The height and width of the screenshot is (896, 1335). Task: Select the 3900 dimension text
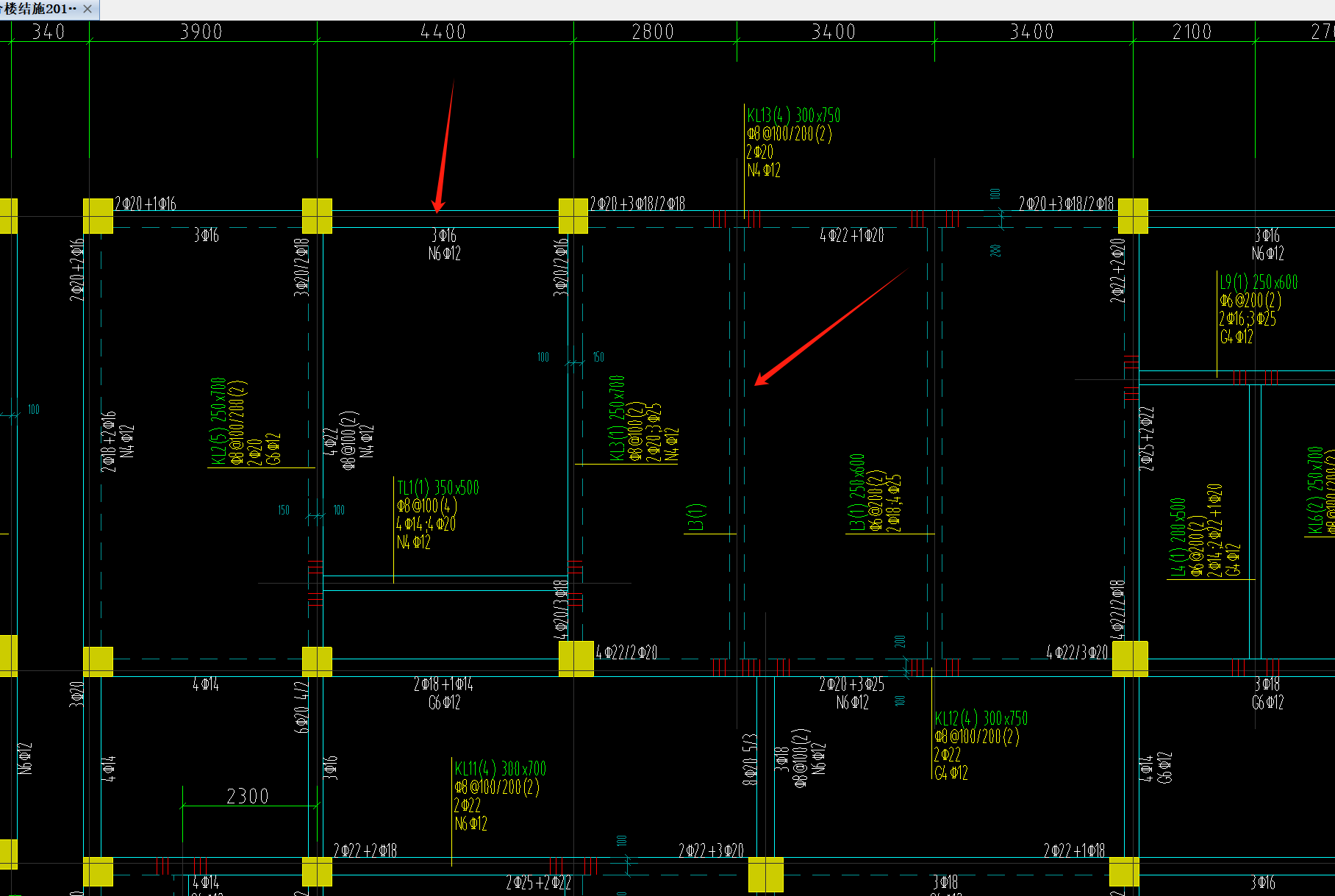coord(201,32)
